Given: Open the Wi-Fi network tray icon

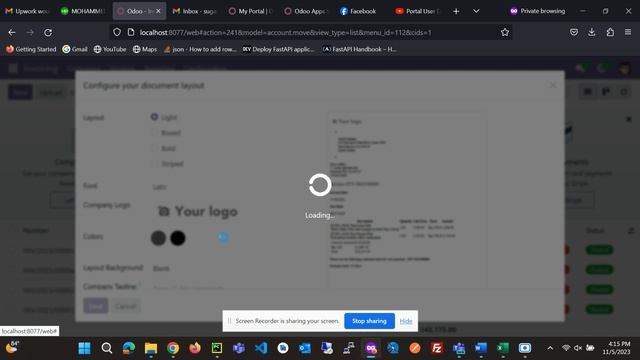Looking at the screenshot, I should pos(566,348).
